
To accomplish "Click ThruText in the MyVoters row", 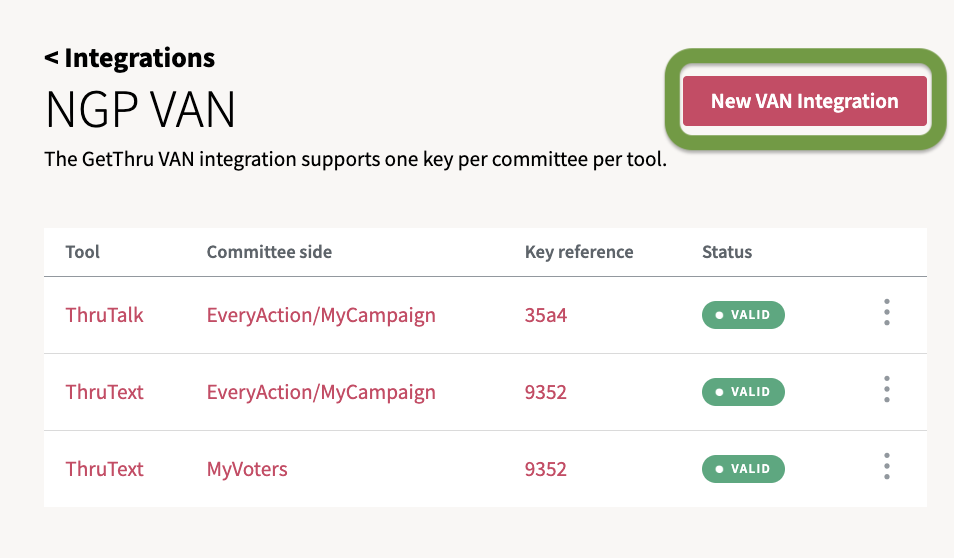I will tap(105, 469).
